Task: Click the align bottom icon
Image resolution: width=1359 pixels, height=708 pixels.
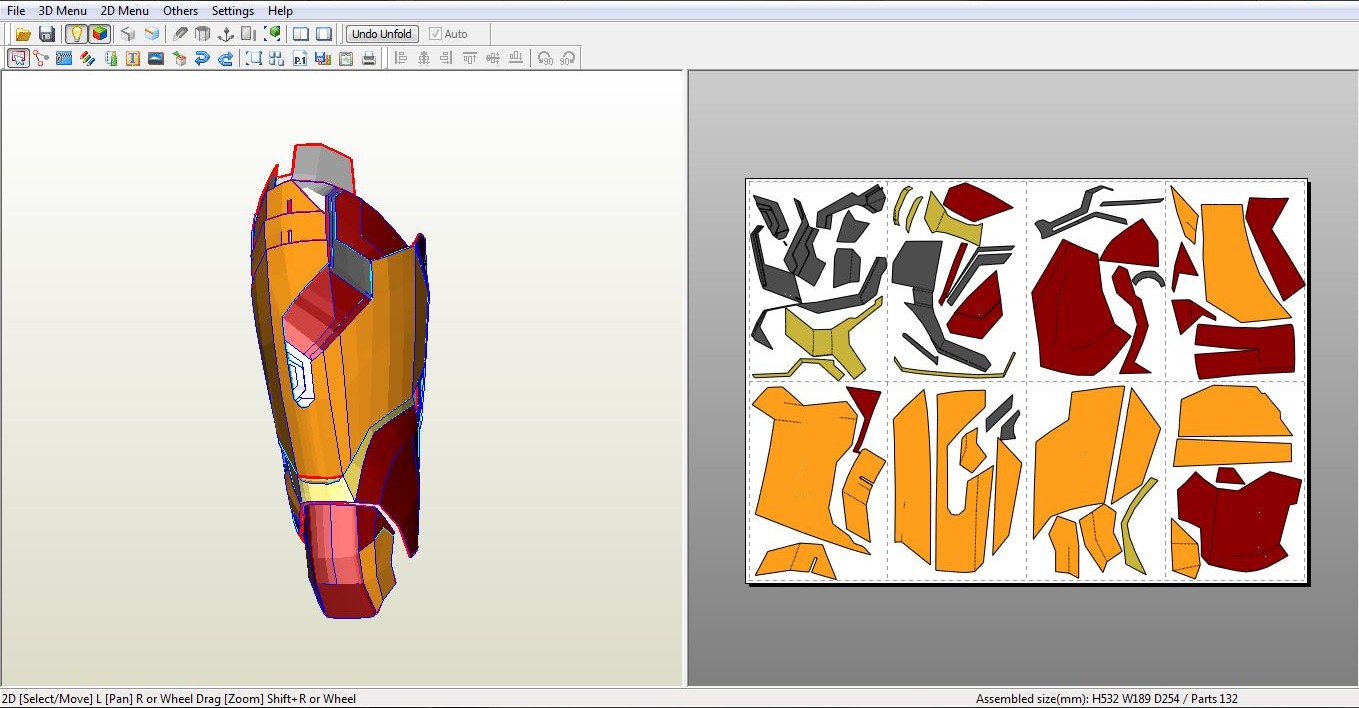Action: [x=516, y=58]
